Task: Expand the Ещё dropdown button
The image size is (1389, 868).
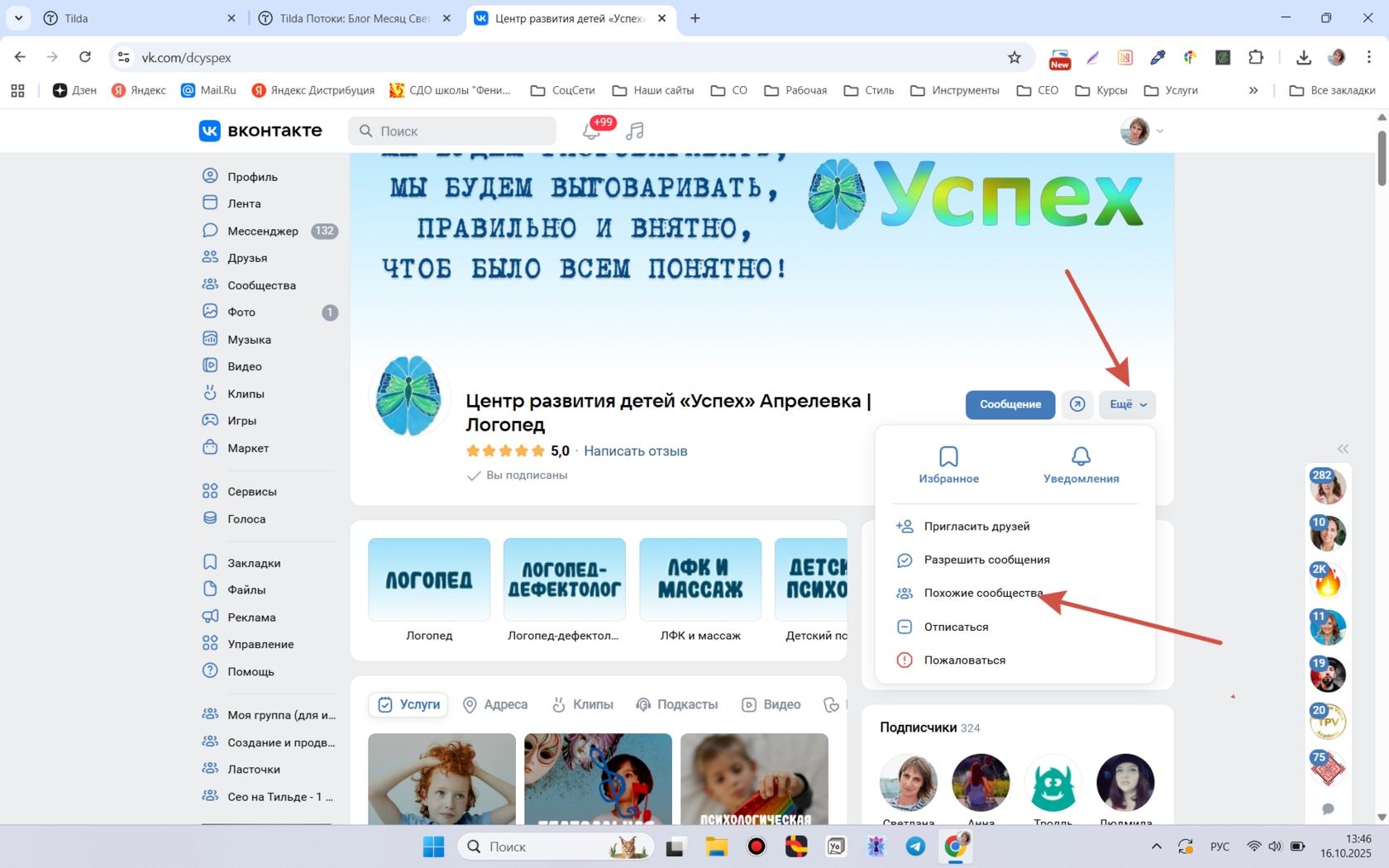Action: tap(1127, 404)
